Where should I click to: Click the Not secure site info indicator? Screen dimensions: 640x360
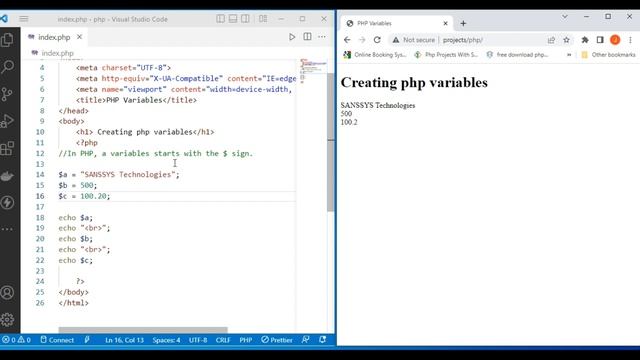pyautogui.click(x=413, y=40)
